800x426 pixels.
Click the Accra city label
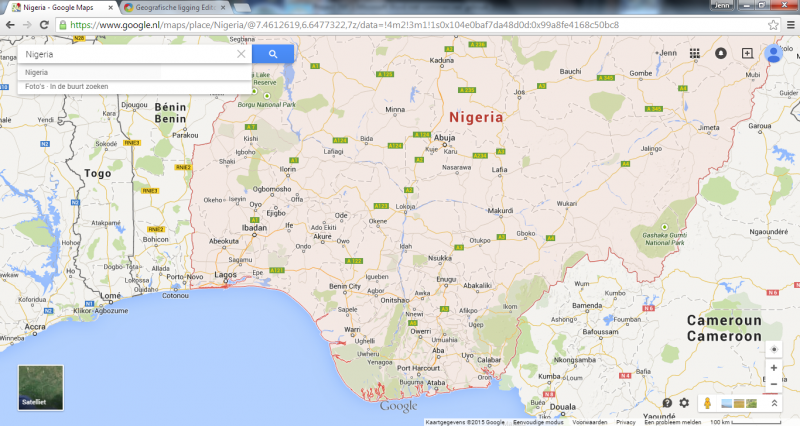tap(35, 327)
